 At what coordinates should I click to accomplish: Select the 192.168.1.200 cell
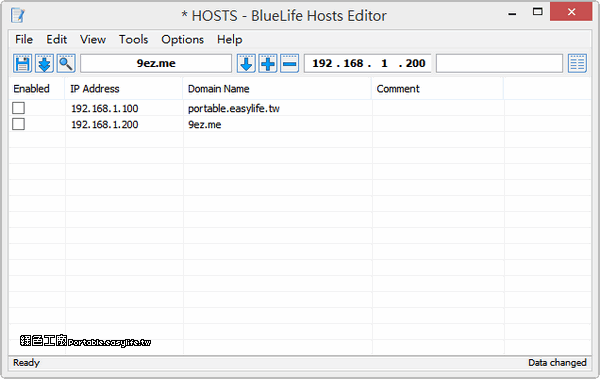(105, 124)
